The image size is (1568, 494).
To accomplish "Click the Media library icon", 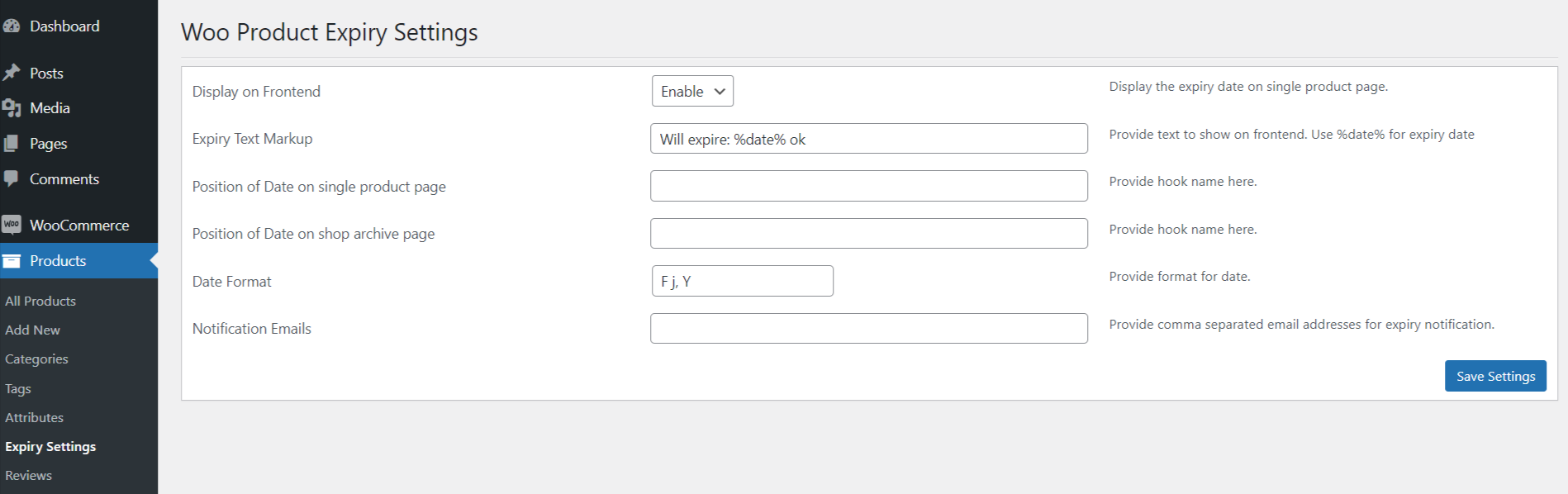I will (x=11, y=108).
